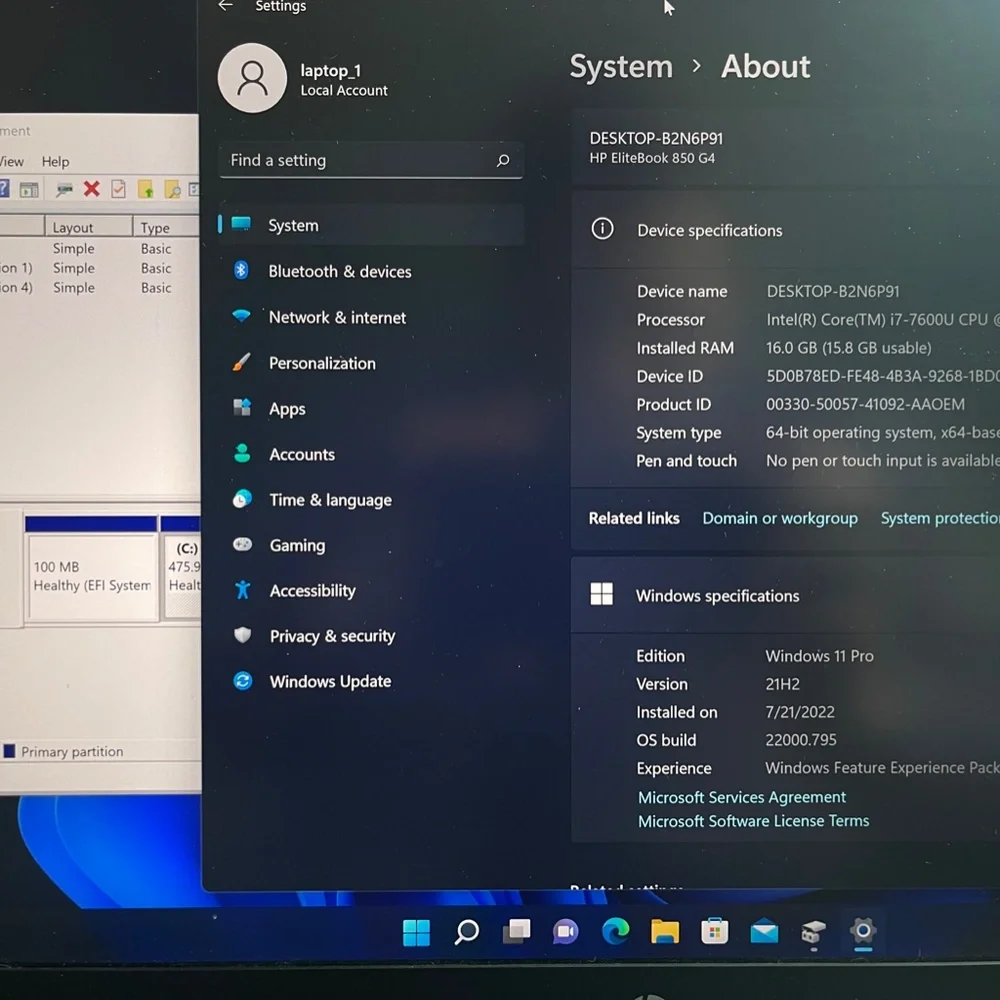Open Gaming settings
The width and height of the screenshot is (1000, 1000).
pyautogui.click(x=372, y=545)
